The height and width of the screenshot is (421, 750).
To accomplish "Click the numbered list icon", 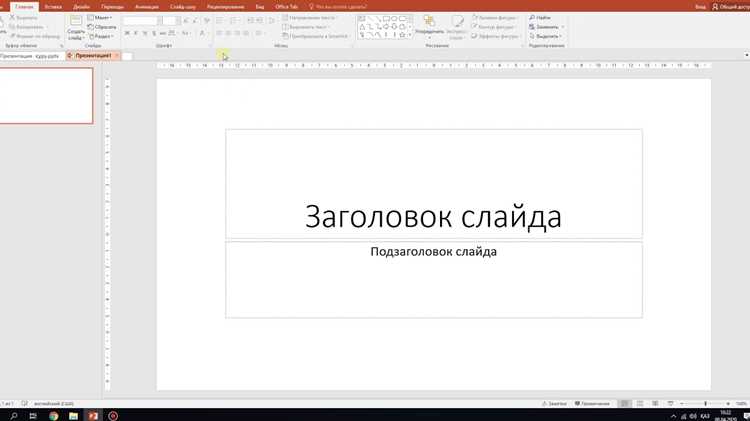I will [x=234, y=21].
